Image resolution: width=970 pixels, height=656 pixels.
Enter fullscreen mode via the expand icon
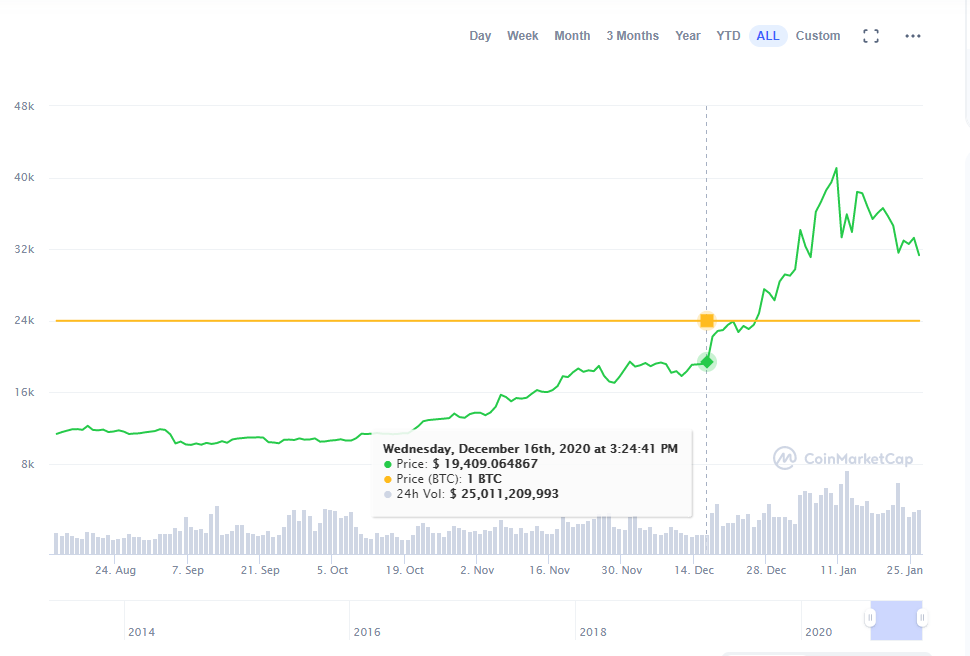[870, 35]
